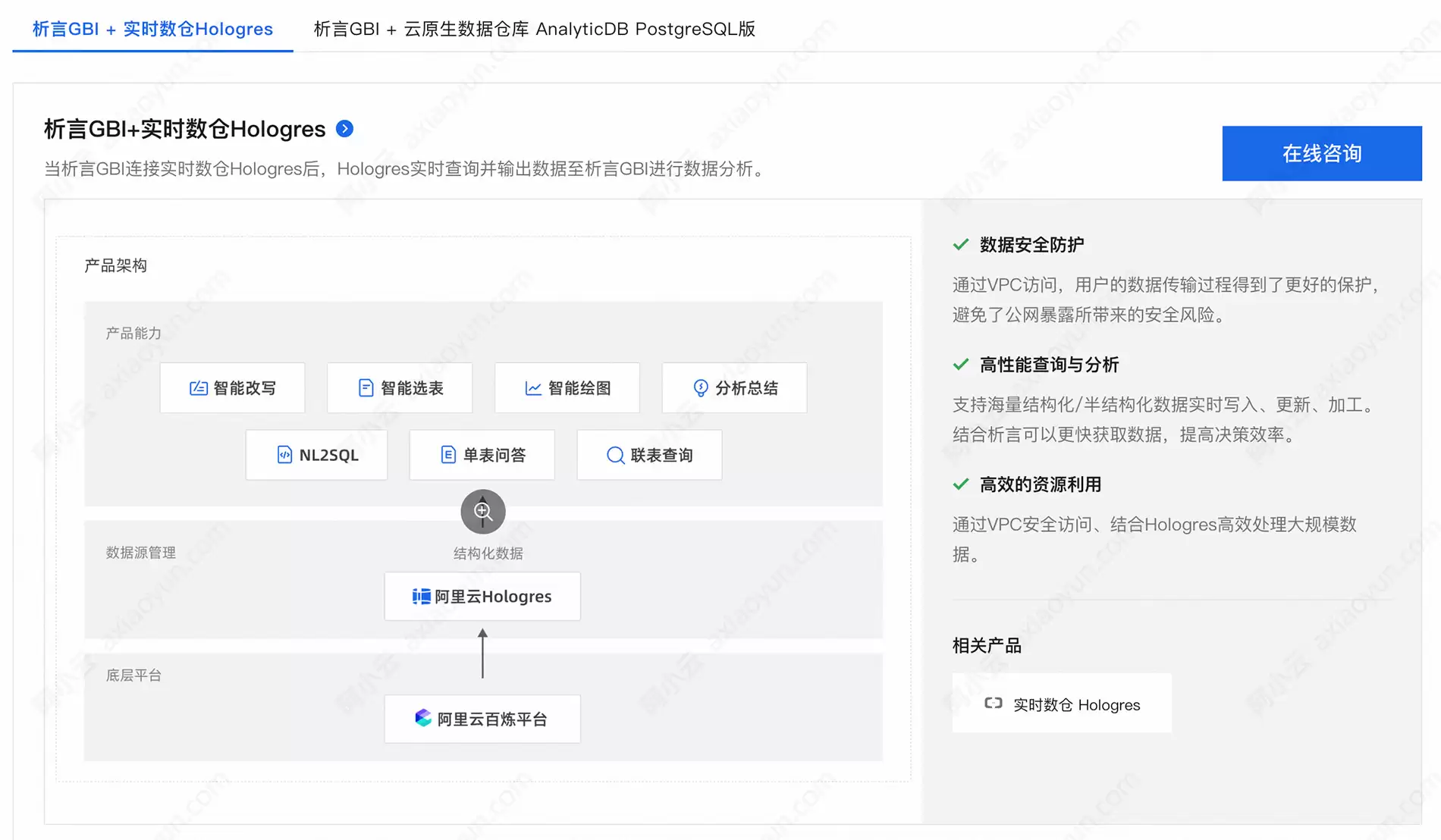Viewport: 1441px width, 840px height.
Task: Click the 分析总结 label text
Action: point(746,388)
